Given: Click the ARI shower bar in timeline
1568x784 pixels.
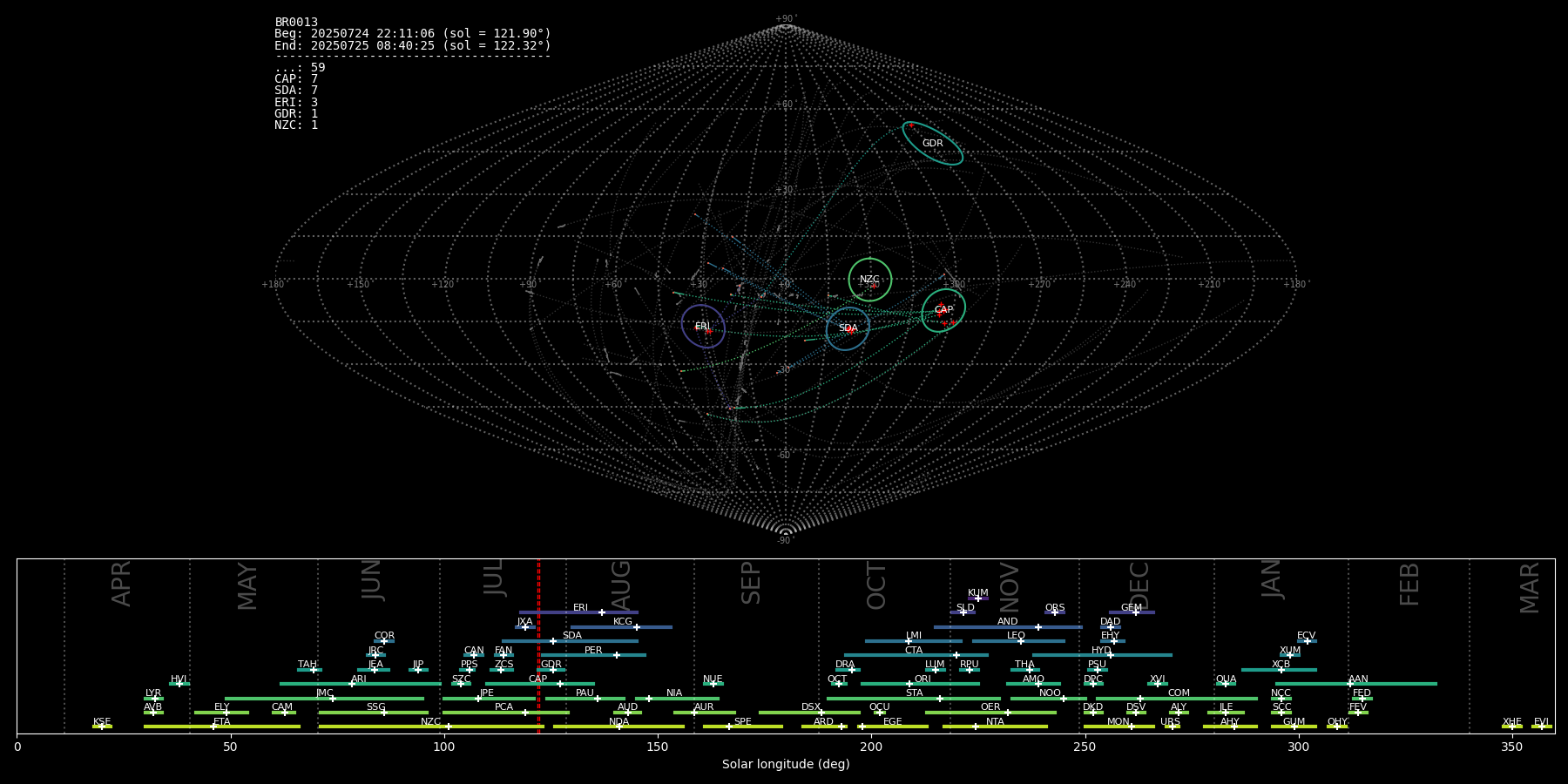Looking at the screenshot, I should [360, 684].
